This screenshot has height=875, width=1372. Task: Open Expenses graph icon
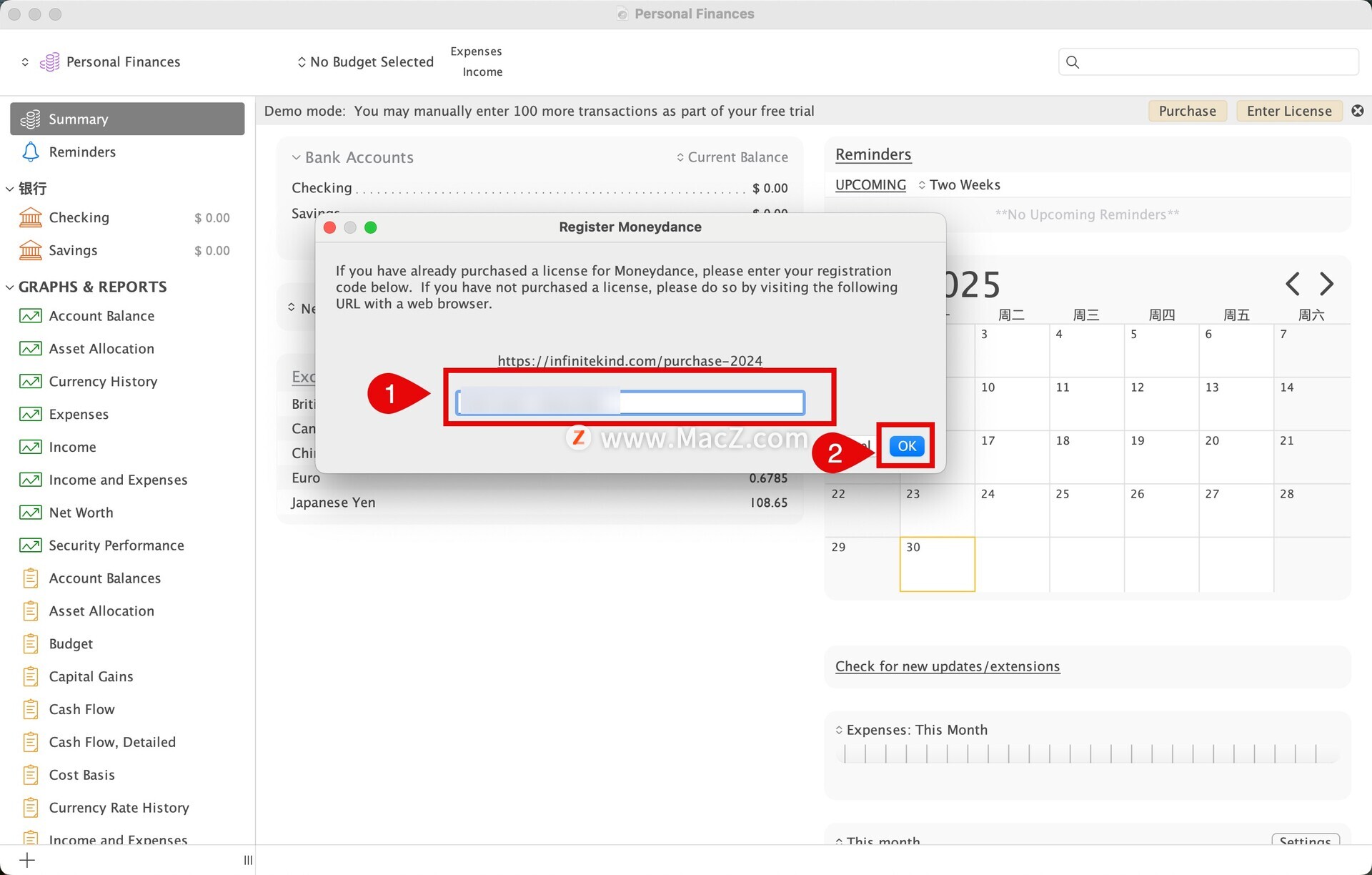point(30,415)
